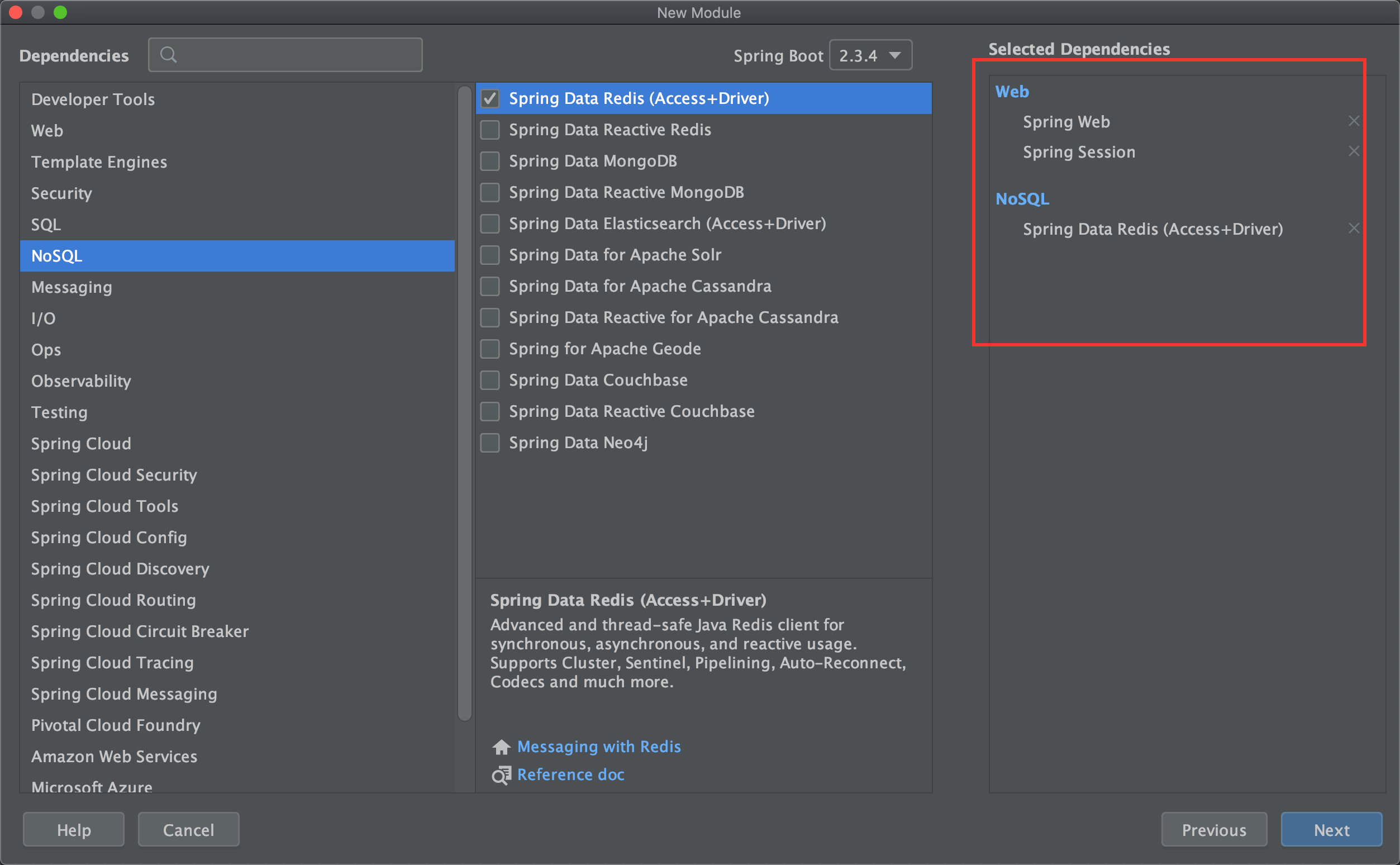
Task: Click the house icon beside Messaging with Redis
Action: (501, 747)
